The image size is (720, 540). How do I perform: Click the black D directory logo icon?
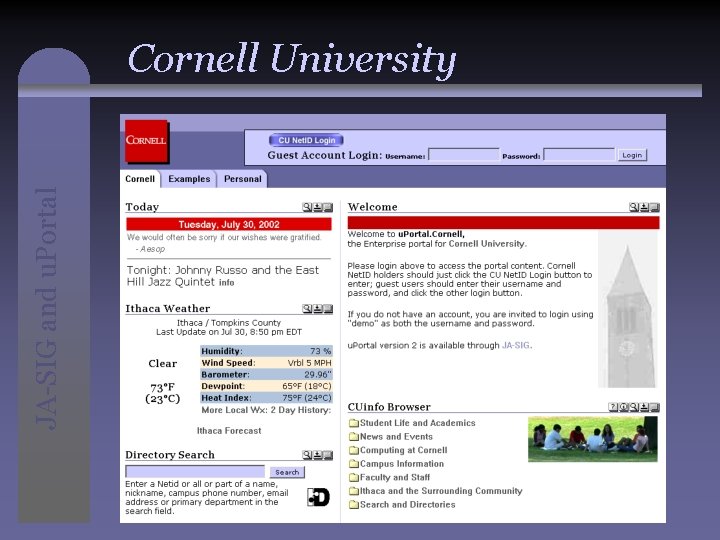pyautogui.click(x=318, y=497)
